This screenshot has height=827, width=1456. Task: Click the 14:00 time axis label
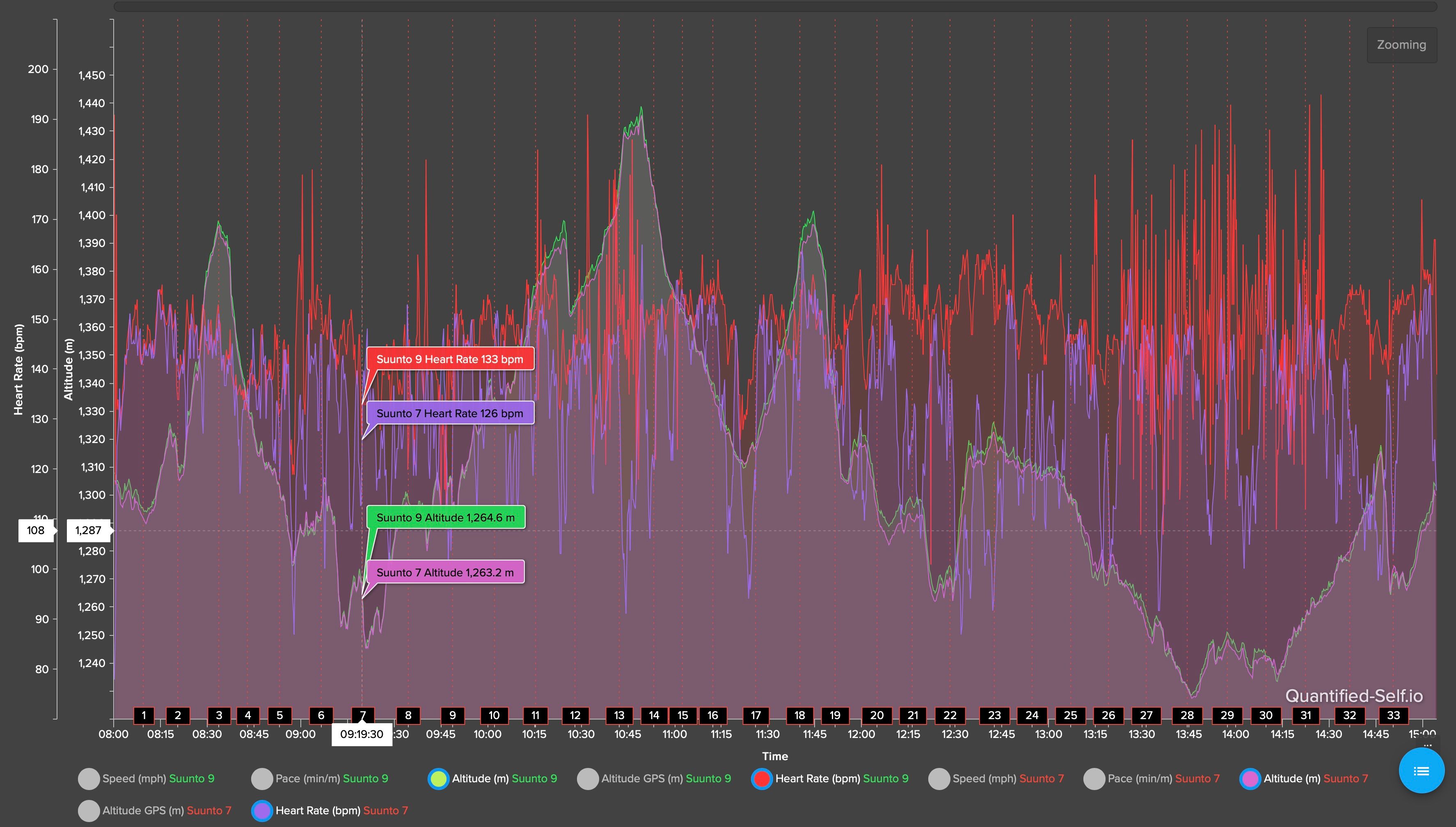(x=1236, y=734)
